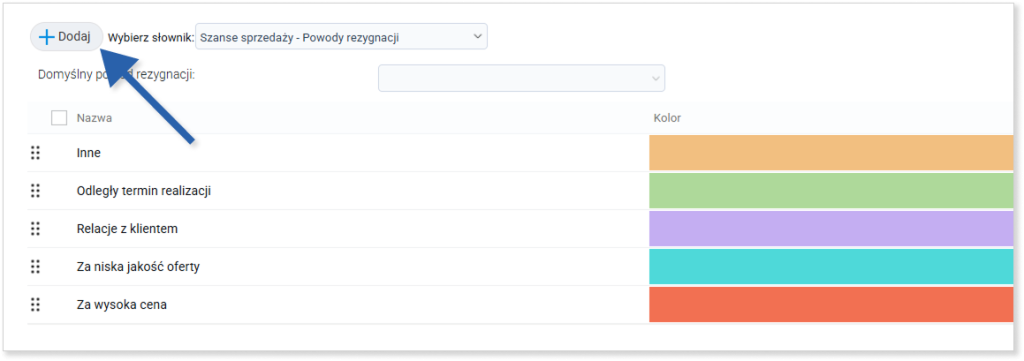Click drag handle of Za niska jakość oferty

(35, 266)
